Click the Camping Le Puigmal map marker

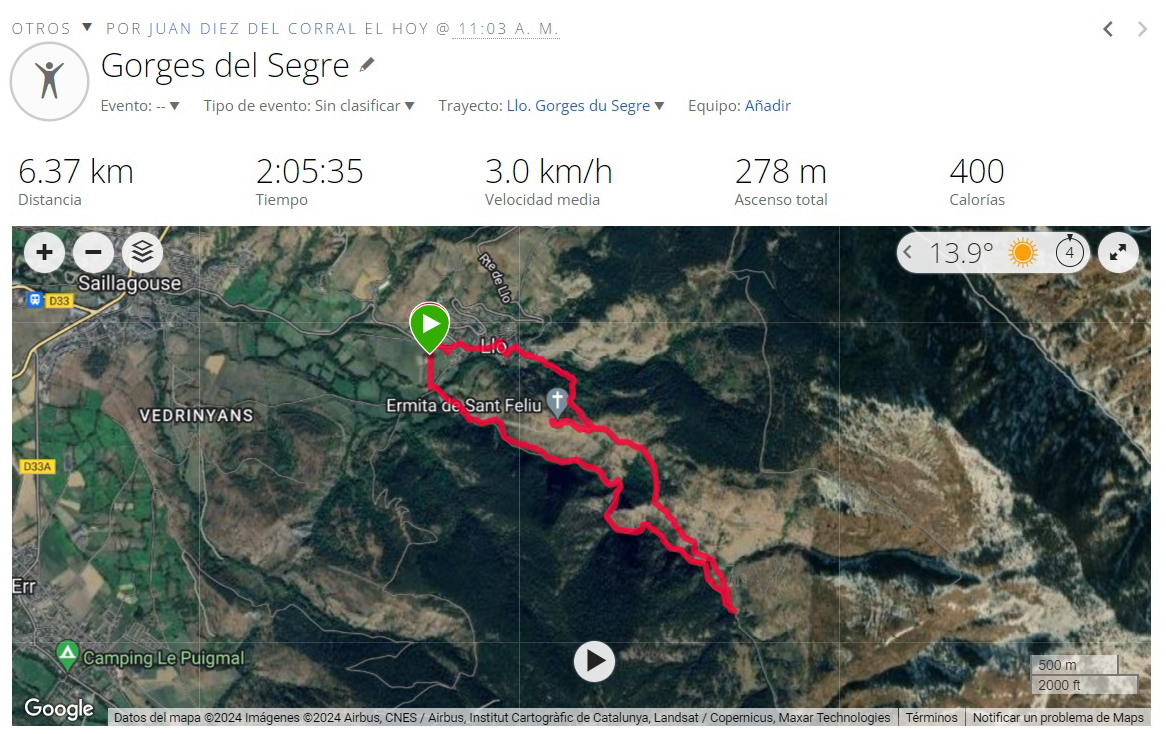(x=68, y=656)
